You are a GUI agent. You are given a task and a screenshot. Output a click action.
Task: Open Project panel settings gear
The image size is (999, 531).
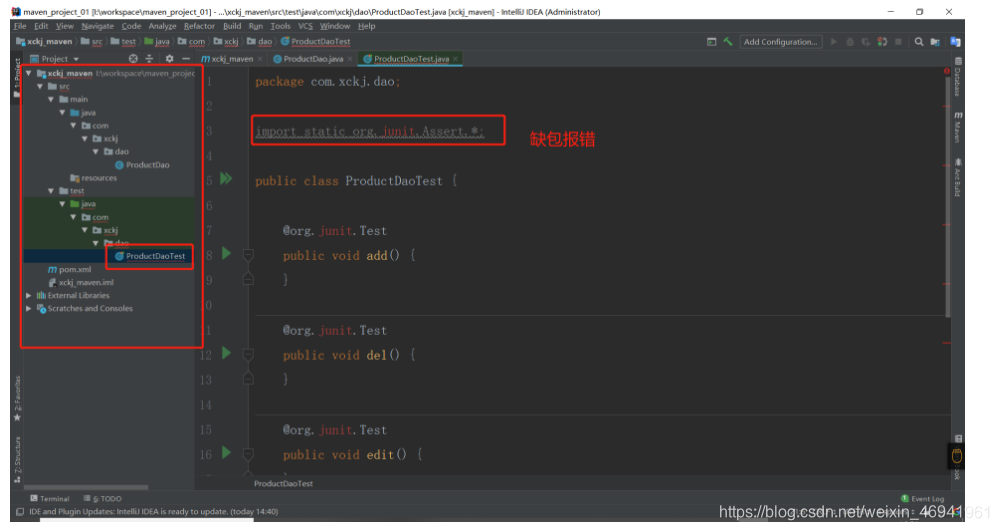(x=169, y=59)
